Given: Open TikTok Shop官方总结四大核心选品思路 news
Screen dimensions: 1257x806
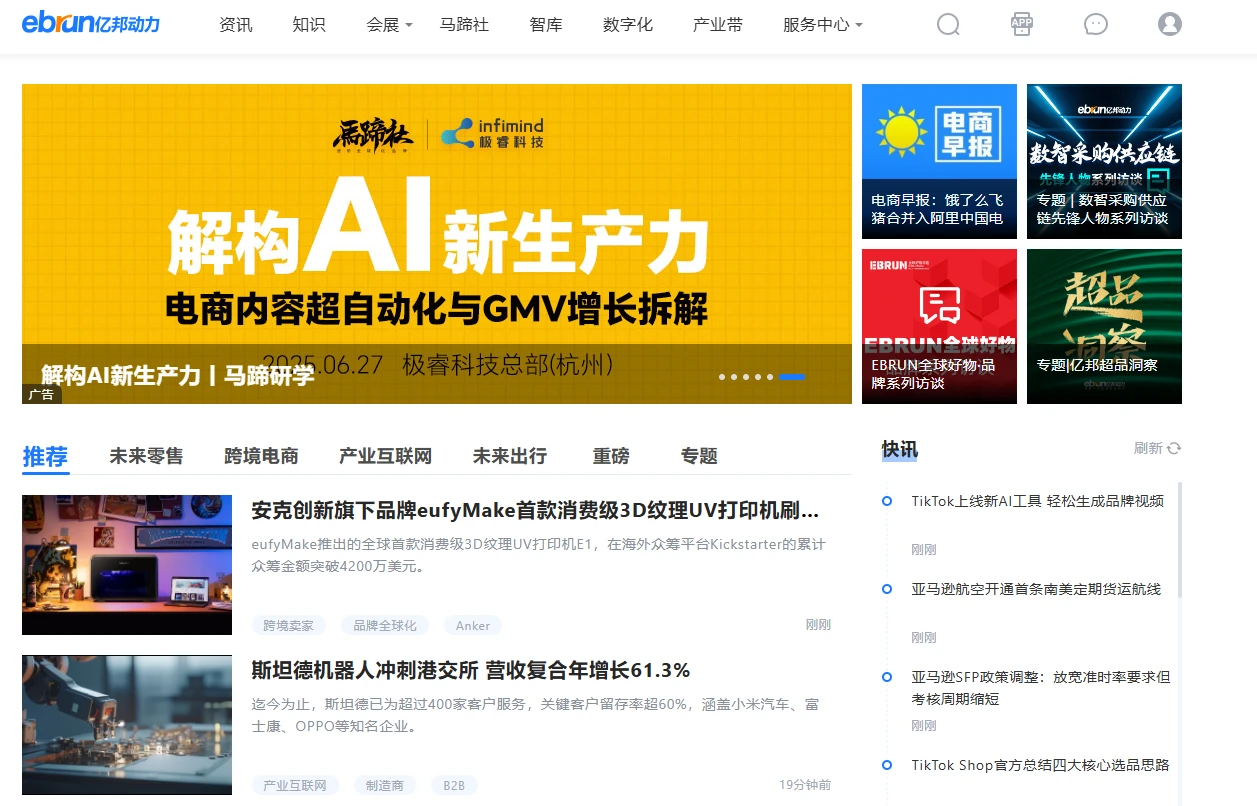Looking at the screenshot, I should coord(1040,765).
